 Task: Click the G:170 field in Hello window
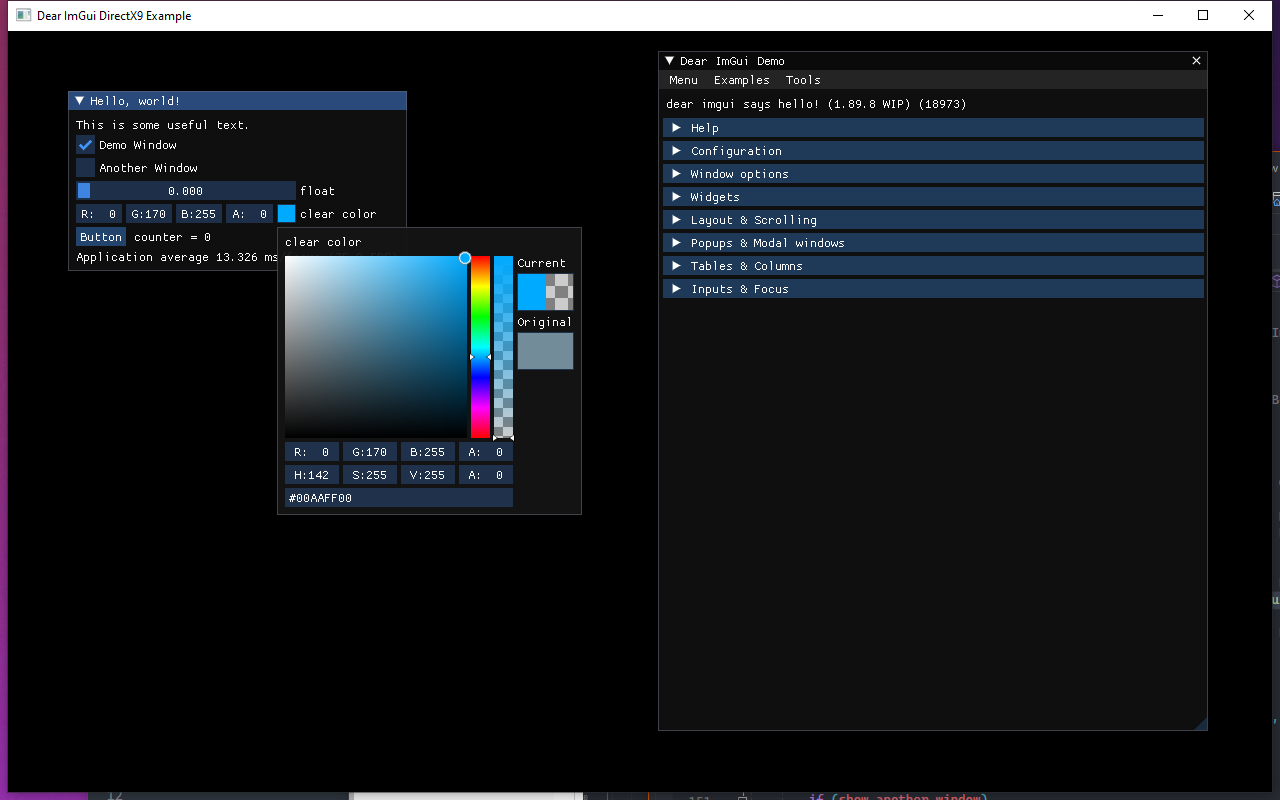coord(149,214)
